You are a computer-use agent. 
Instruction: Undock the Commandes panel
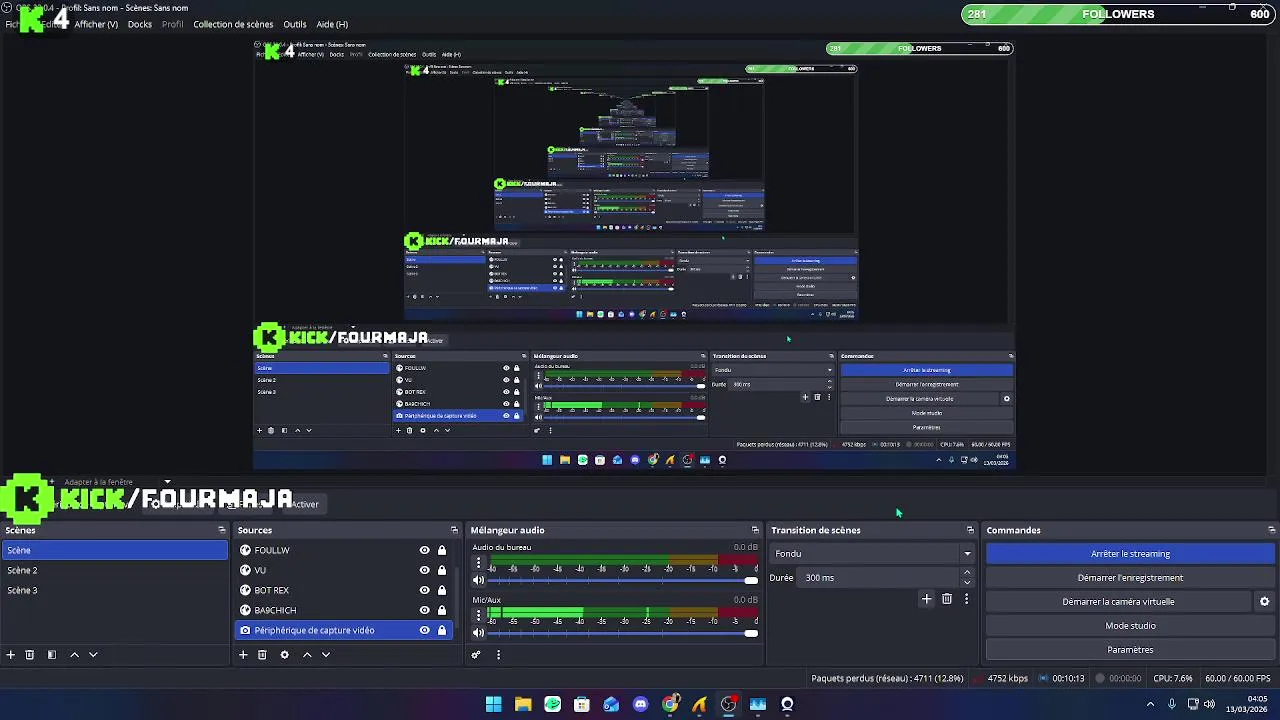coord(1271,530)
